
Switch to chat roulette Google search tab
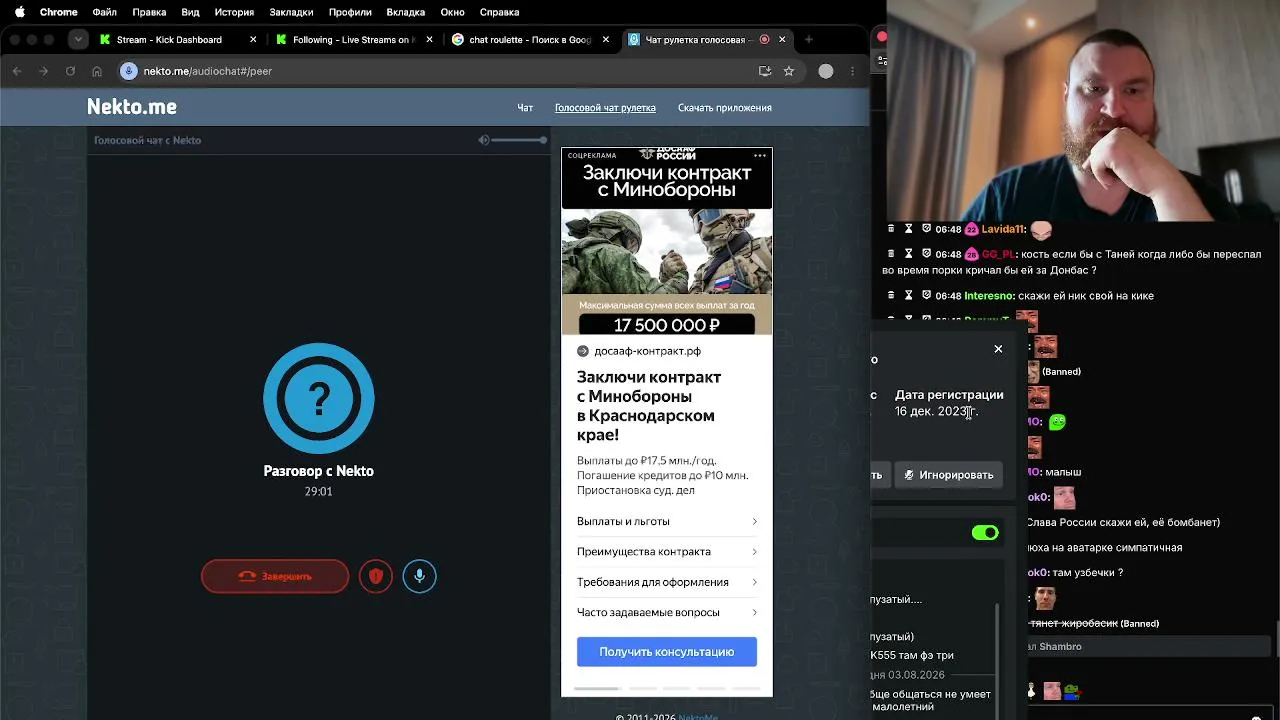pos(528,40)
